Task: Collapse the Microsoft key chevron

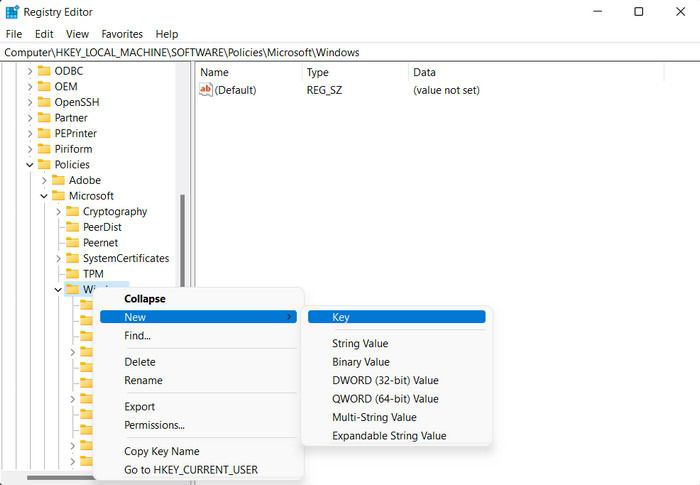Action: [x=44, y=196]
